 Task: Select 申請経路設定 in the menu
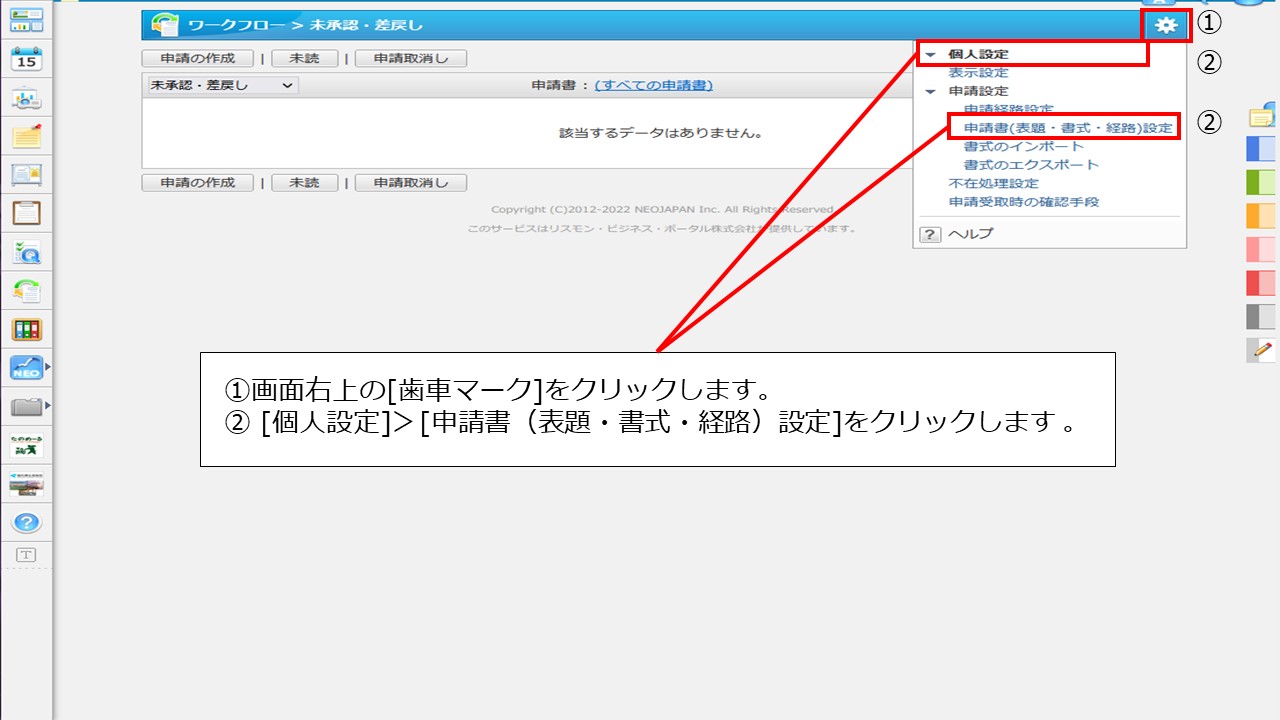click(x=1008, y=110)
